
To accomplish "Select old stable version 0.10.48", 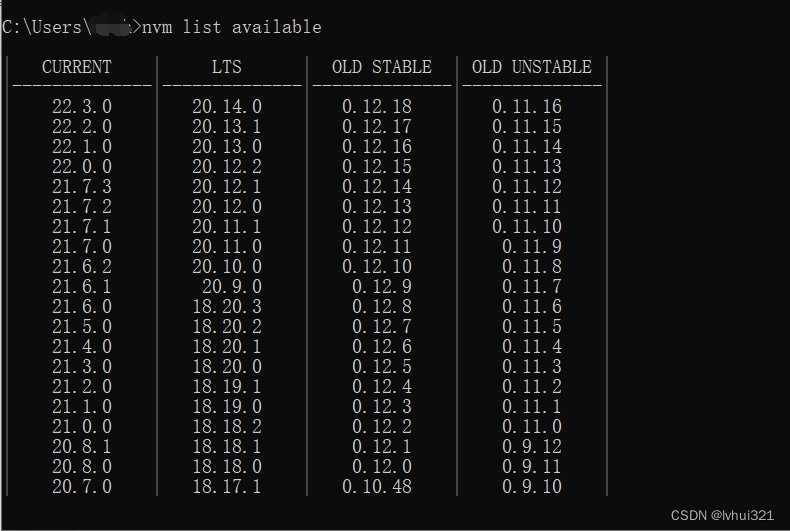I will pyautogui.click(x=377, y=486).
